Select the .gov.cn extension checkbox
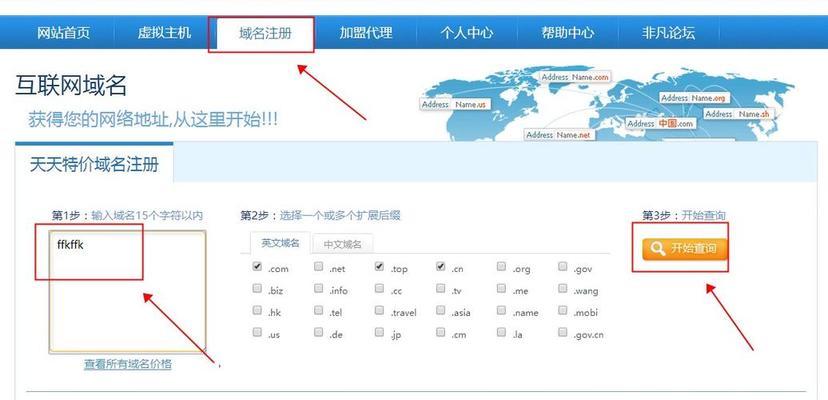Screen dimensions: 828x400 click(563, 334)
